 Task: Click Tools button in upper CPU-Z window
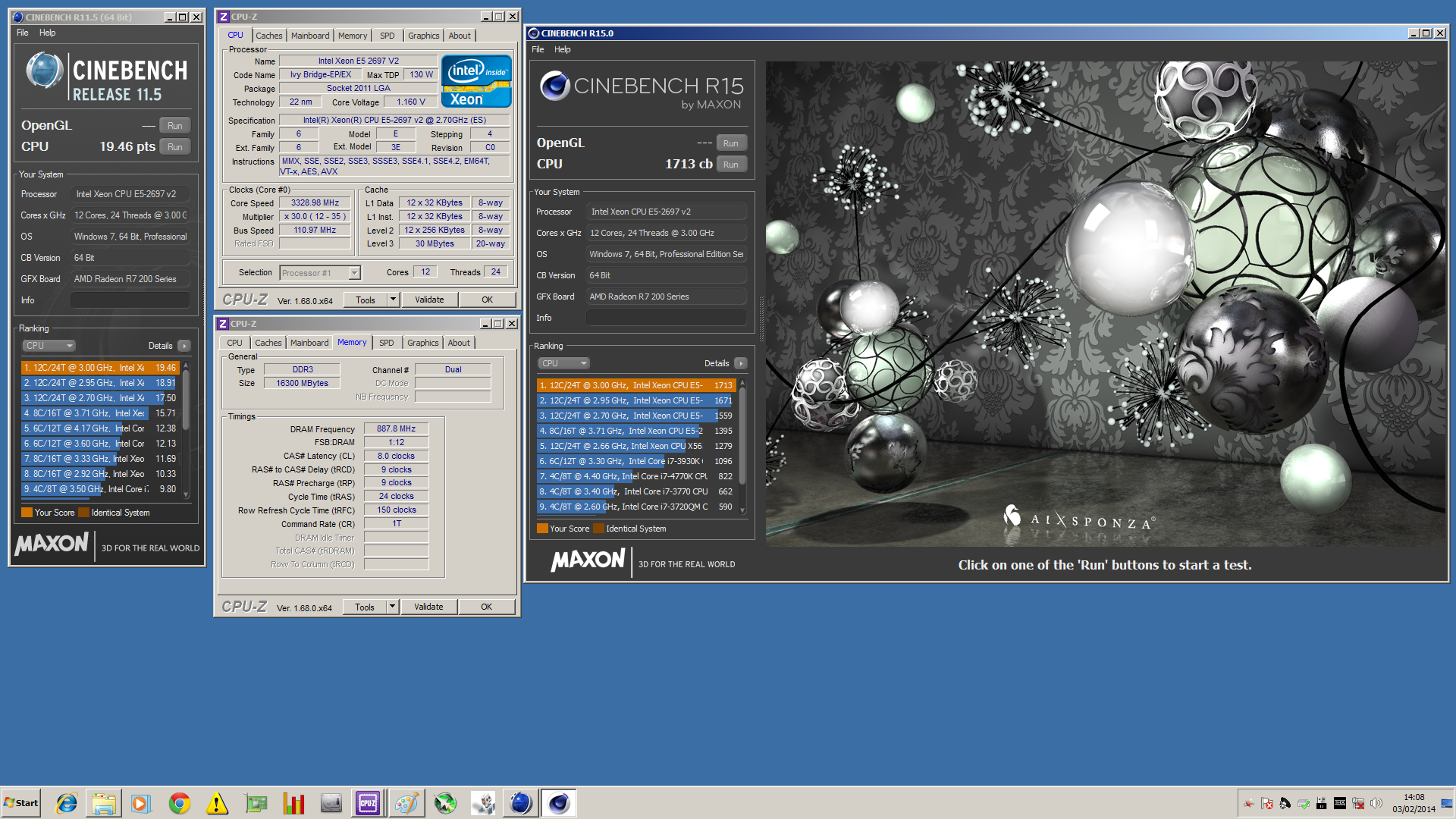366,300
